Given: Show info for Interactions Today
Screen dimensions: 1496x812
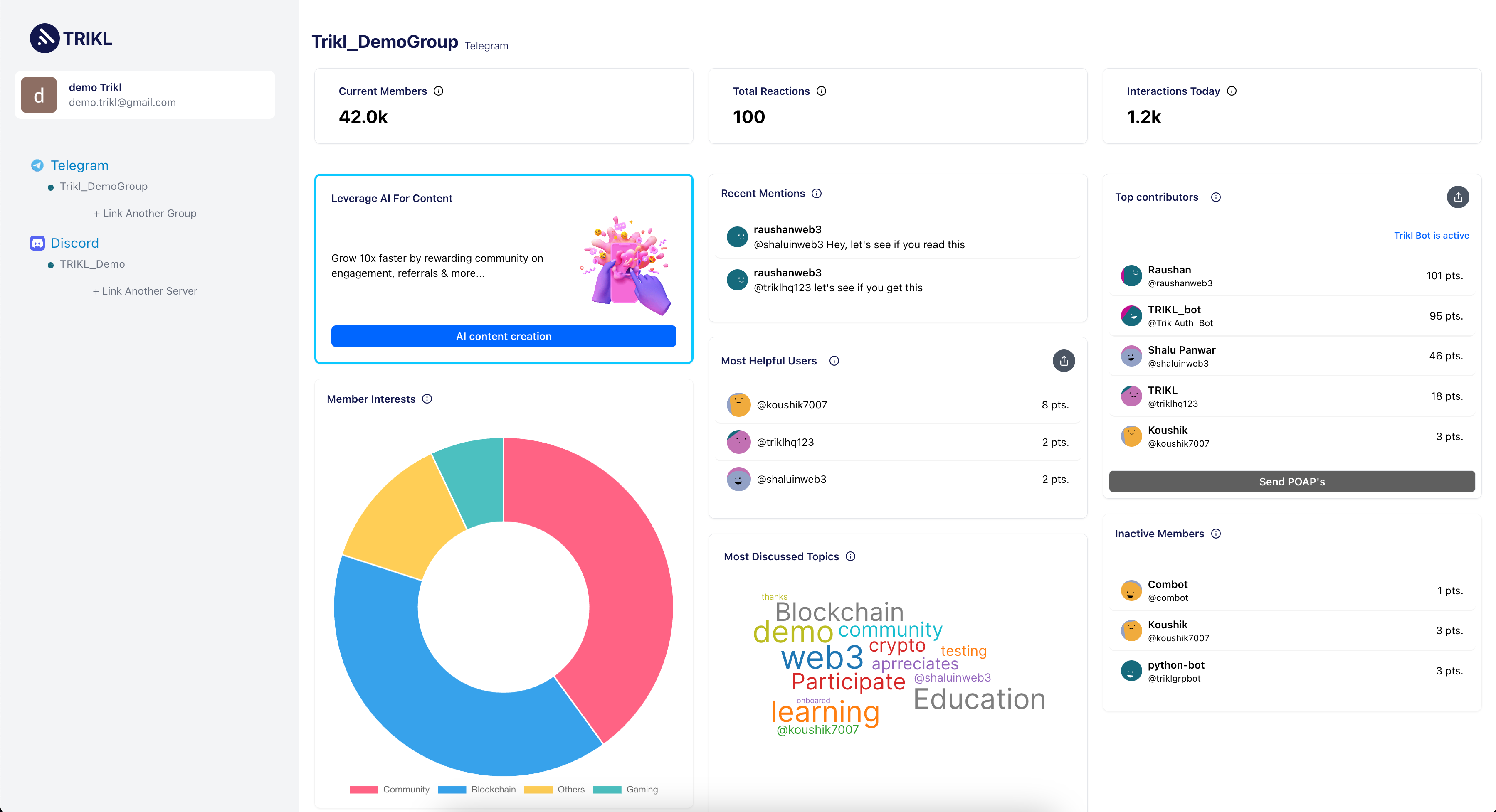Looking at the screenshot, I should pos(1231,91).
